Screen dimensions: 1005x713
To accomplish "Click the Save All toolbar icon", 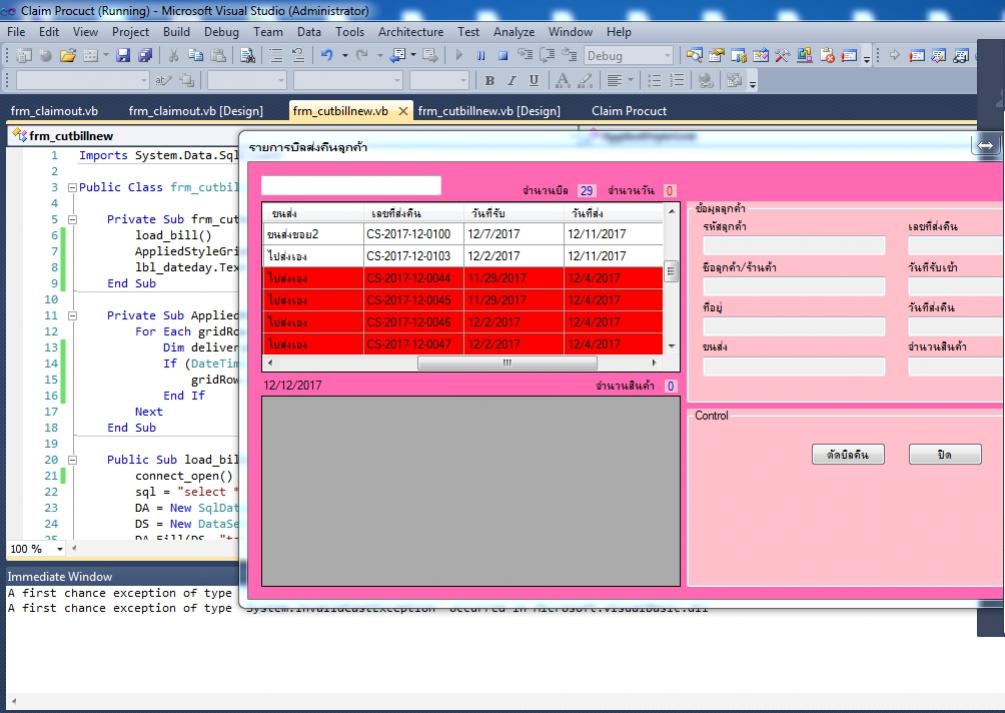I will pos(145,56).
